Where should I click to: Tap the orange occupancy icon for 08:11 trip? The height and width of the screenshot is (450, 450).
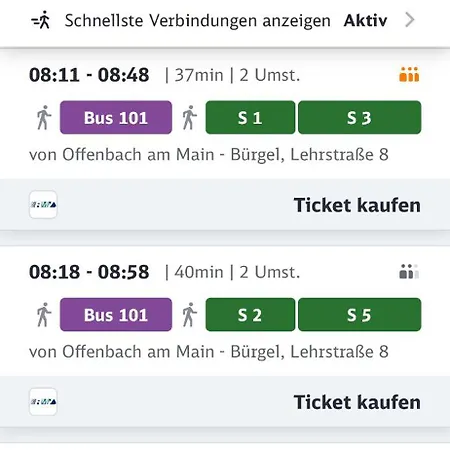tap(409, 75)
